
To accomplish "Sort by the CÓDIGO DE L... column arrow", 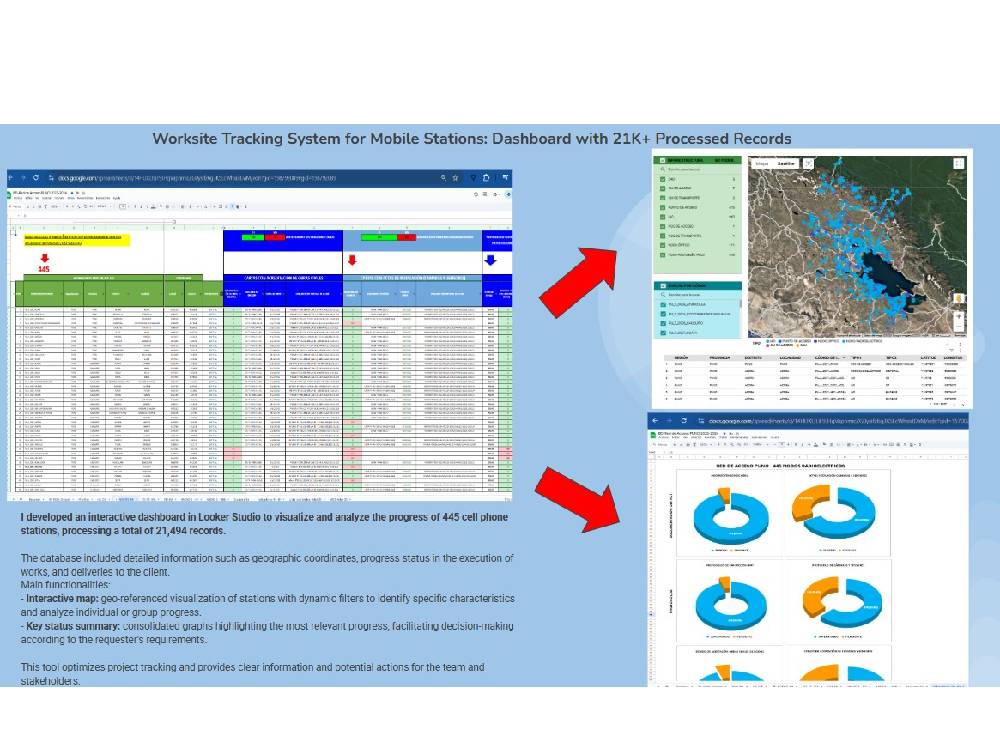I will tap(845, 358).
